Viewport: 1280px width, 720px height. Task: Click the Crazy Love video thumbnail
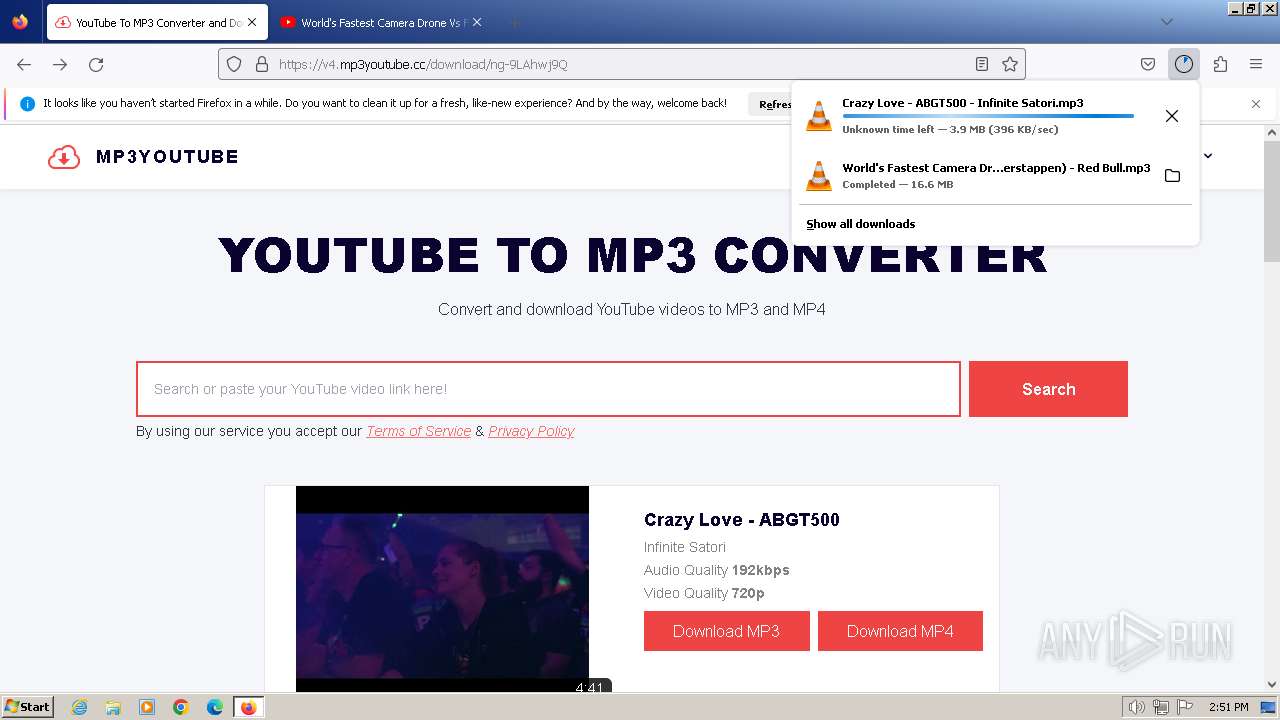point(442,588)
